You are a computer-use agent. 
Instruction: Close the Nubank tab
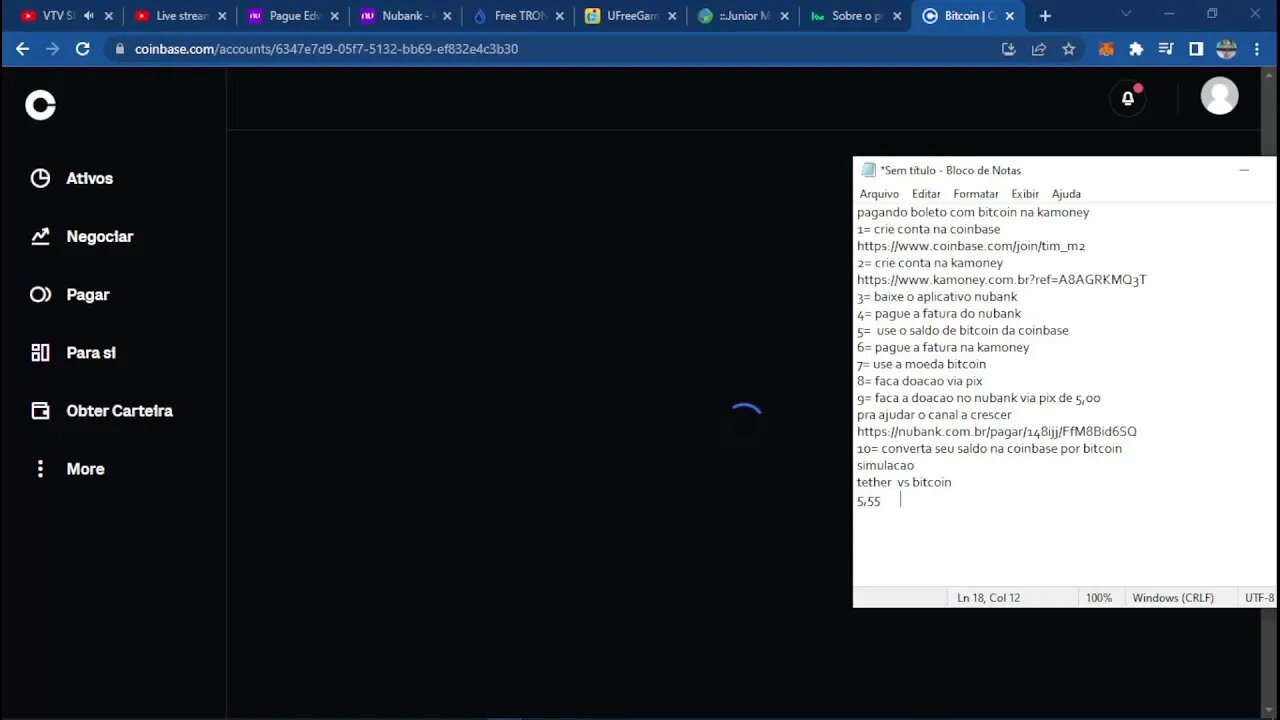pyautogui.click(x=447, y=16)
